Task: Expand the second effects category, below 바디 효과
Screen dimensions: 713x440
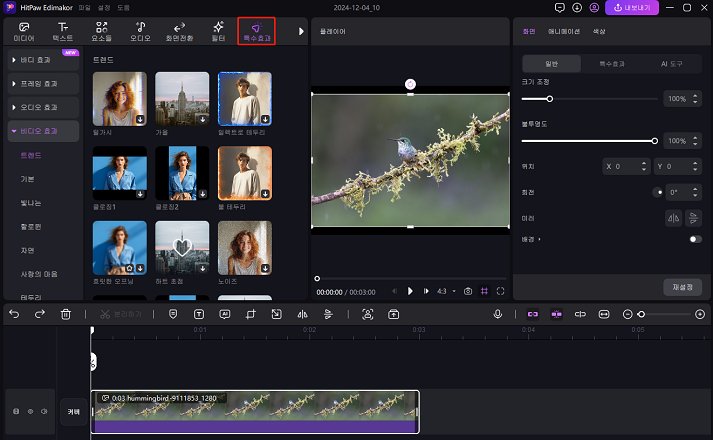Action: 43,84
